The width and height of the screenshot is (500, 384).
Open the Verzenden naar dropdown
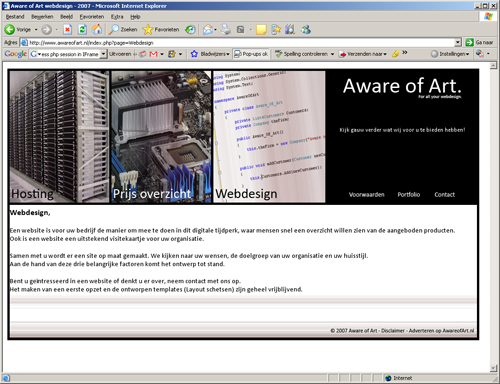point(363,54)
